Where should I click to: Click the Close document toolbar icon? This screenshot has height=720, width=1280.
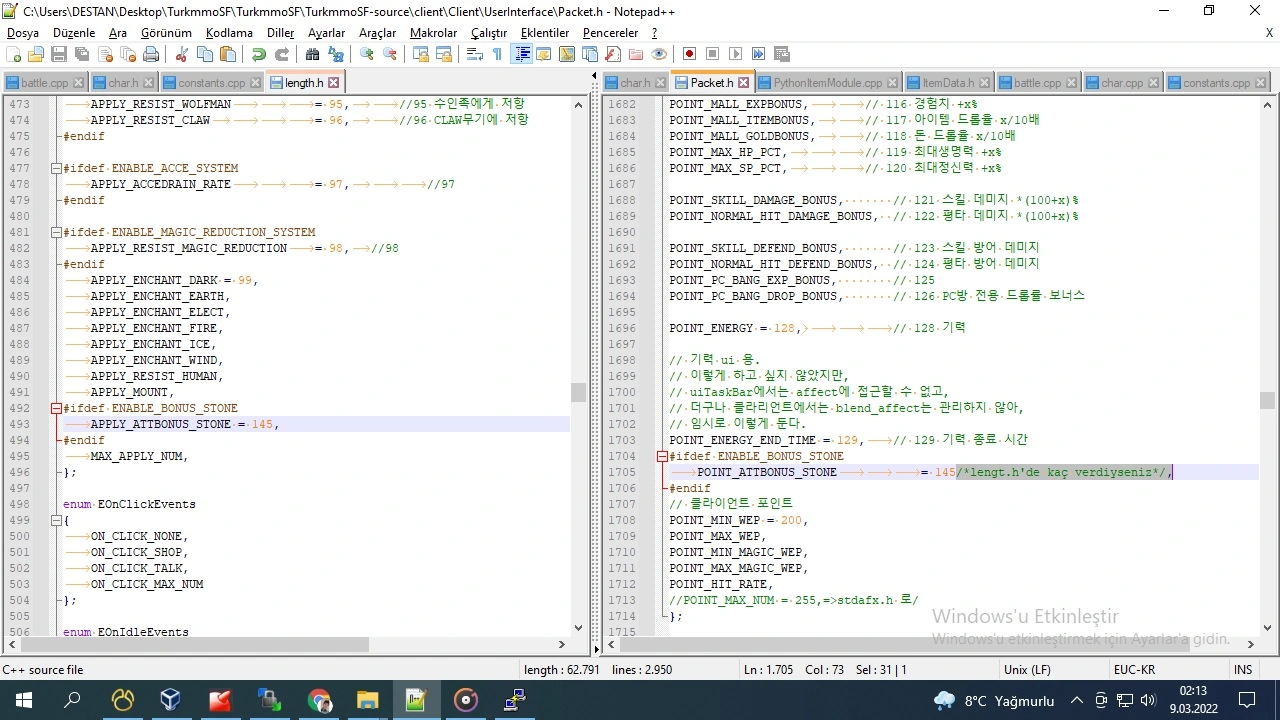105,54
